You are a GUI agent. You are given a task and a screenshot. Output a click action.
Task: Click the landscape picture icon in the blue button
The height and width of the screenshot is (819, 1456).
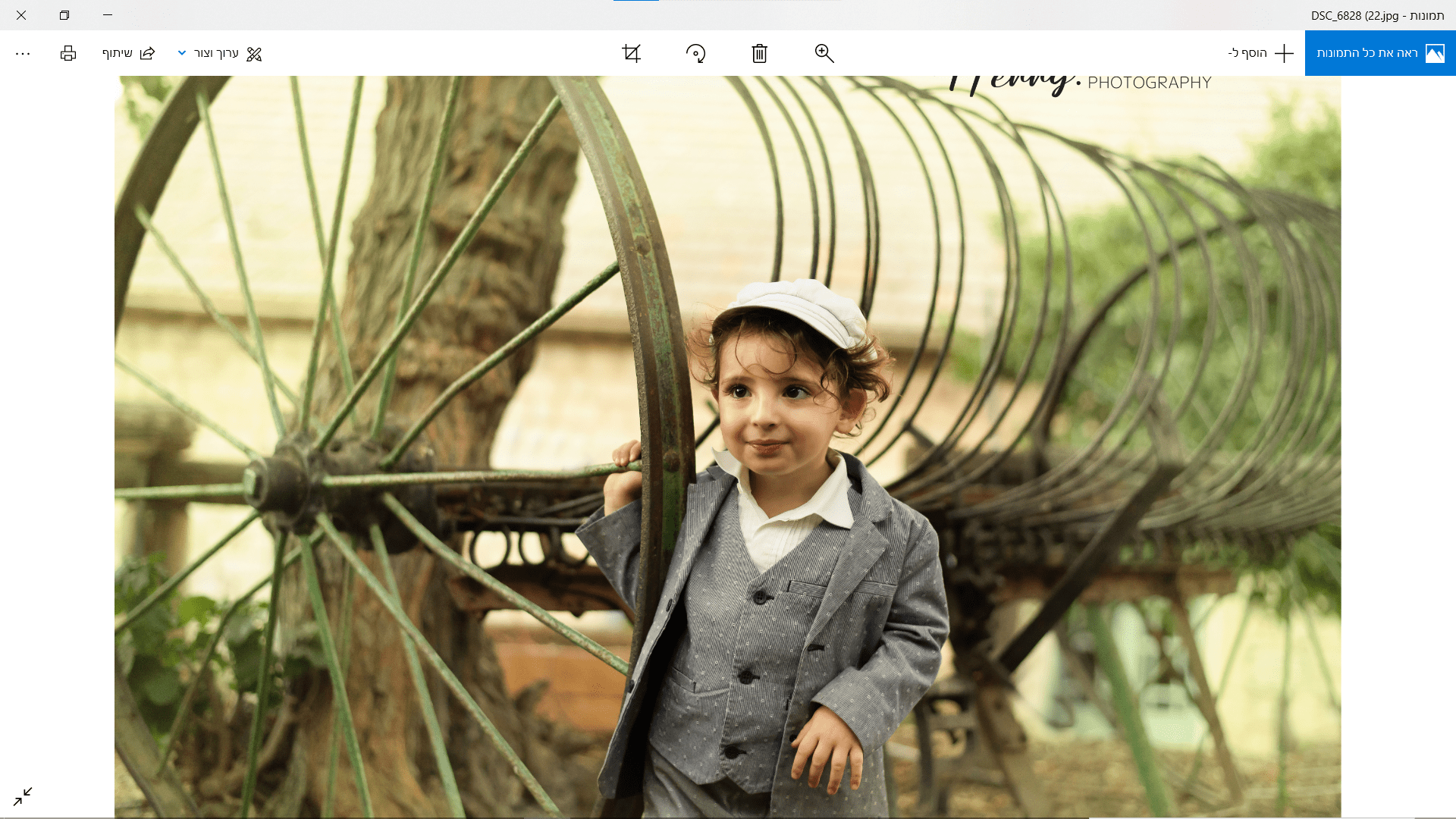click(x=1435, y=53)
